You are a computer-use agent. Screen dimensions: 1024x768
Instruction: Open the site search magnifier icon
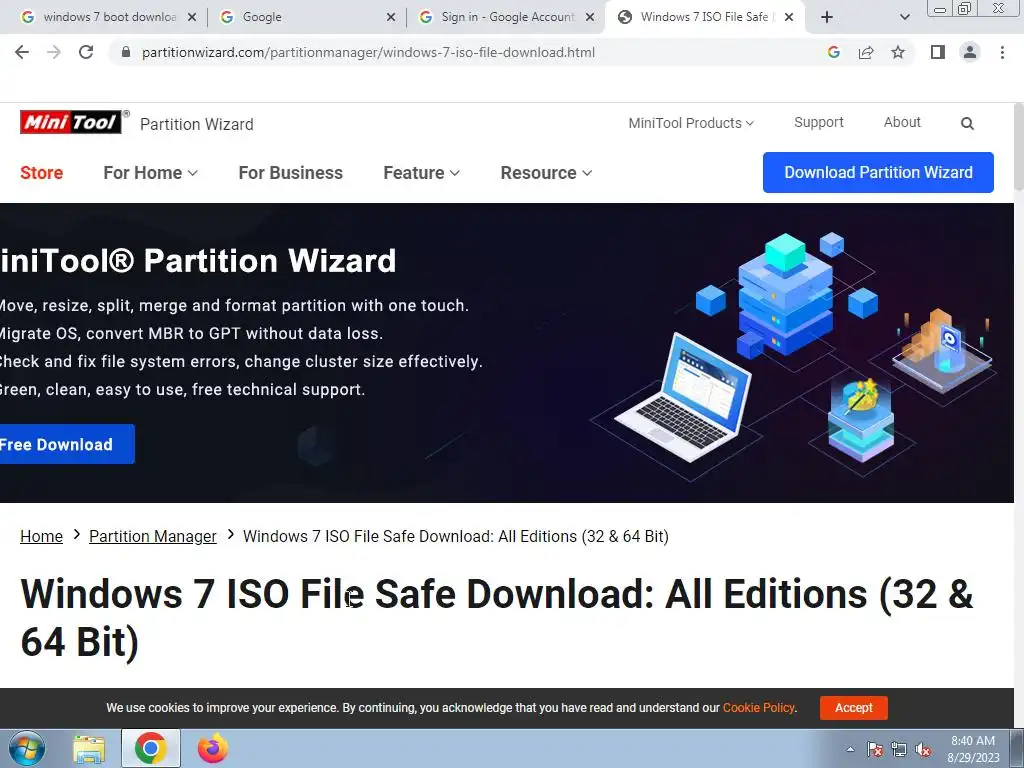click(967, 123)
